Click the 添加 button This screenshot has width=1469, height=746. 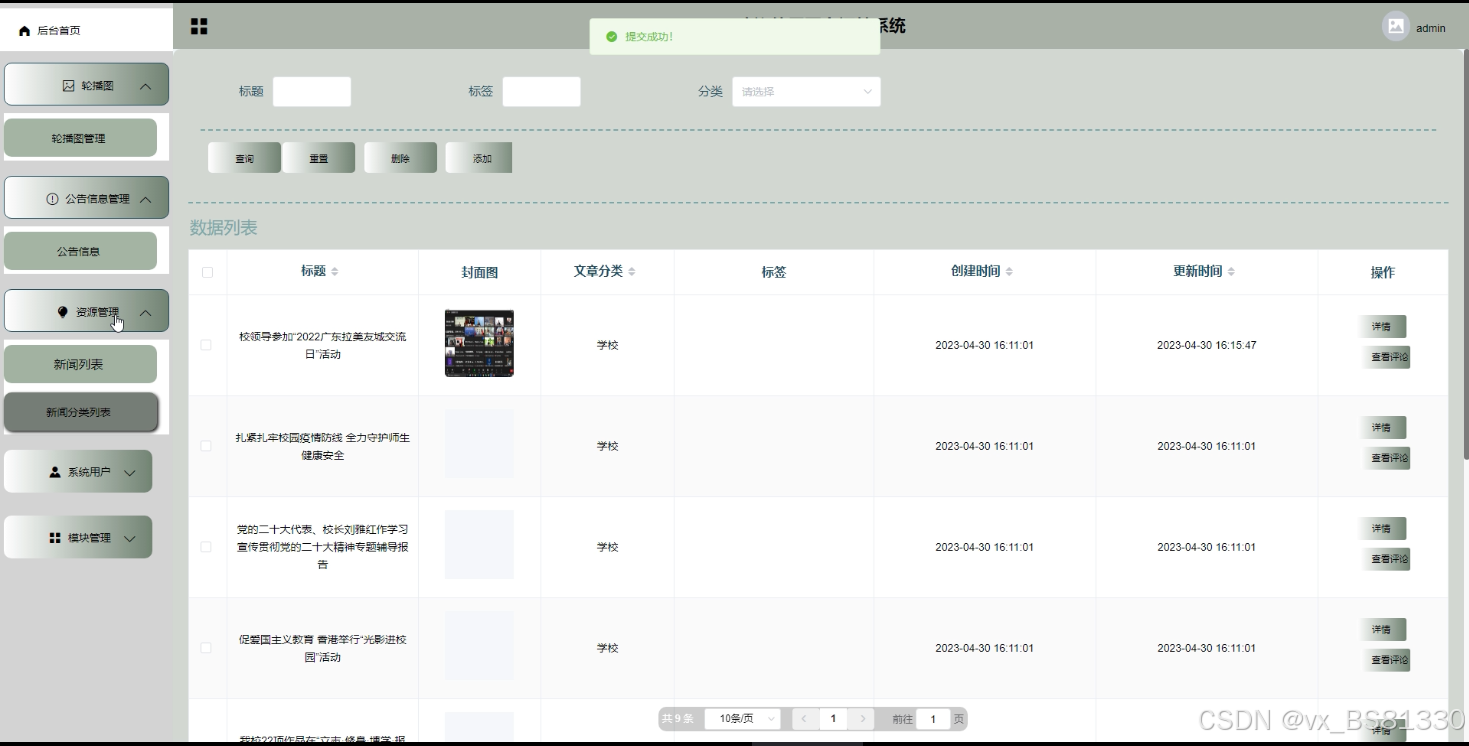click(481, 158)
